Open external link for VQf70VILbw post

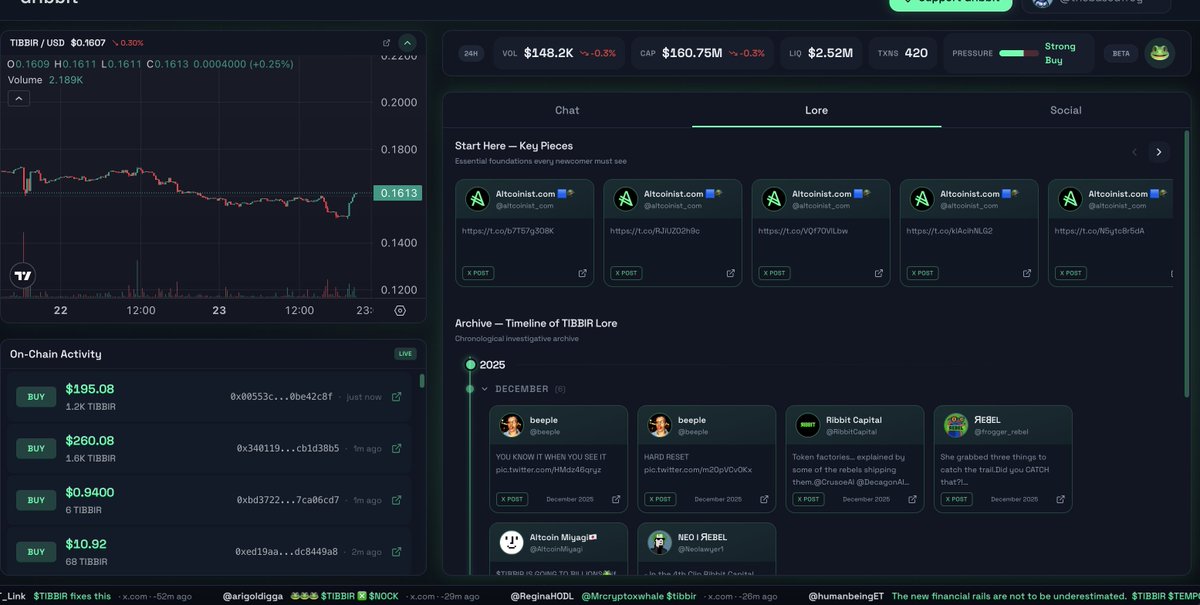click(879, 273)
